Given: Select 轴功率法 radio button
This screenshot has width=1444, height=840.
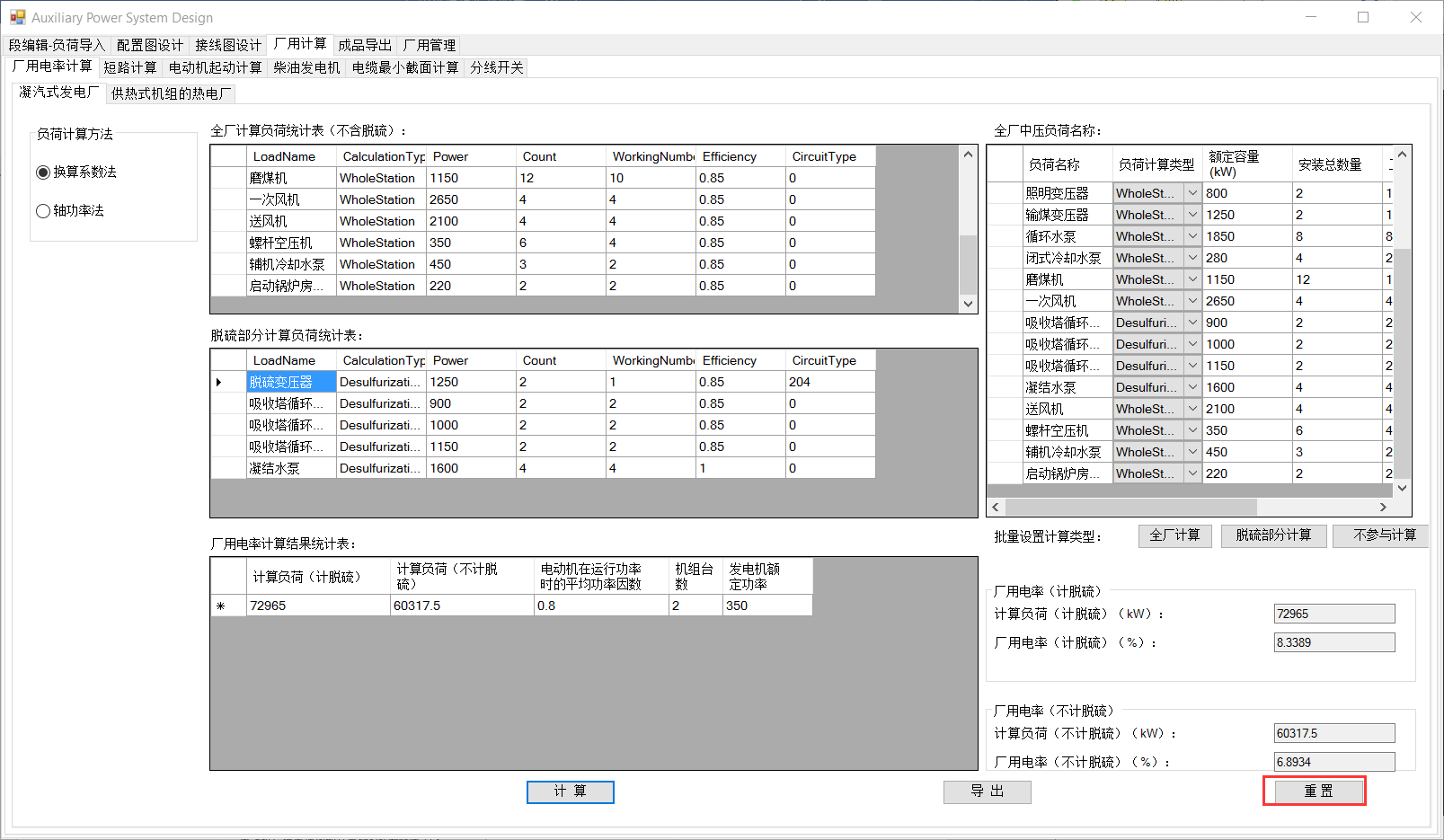Looking at the screenshot, I should tap(43, 211).
